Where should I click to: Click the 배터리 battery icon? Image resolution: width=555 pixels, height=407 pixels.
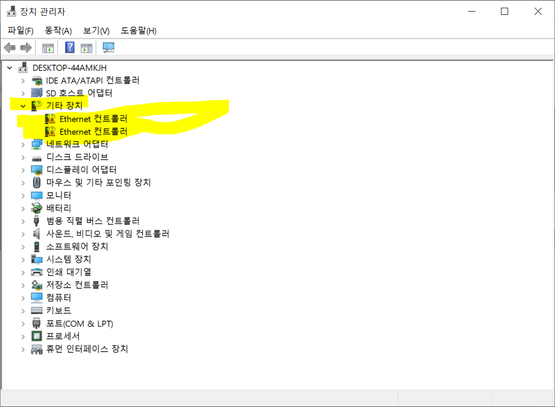(x=36, y=208)
